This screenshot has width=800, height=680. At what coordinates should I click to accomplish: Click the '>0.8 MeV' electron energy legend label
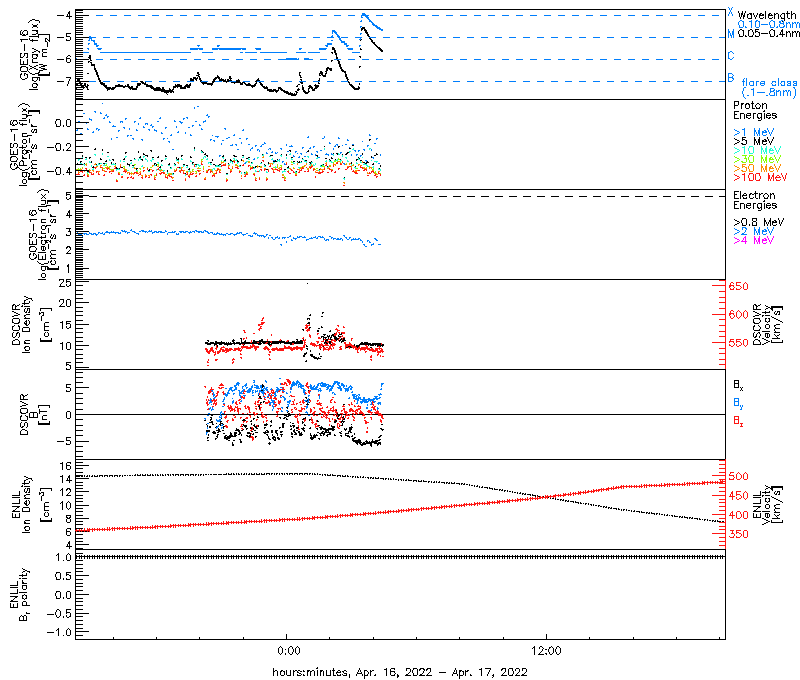pyautogui.click(x=759, y=222)
